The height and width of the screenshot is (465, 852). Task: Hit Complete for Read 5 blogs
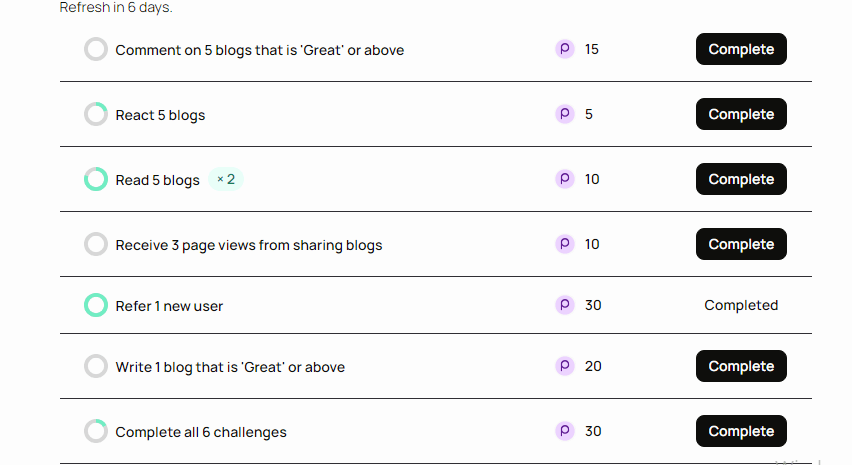(741, 179)
